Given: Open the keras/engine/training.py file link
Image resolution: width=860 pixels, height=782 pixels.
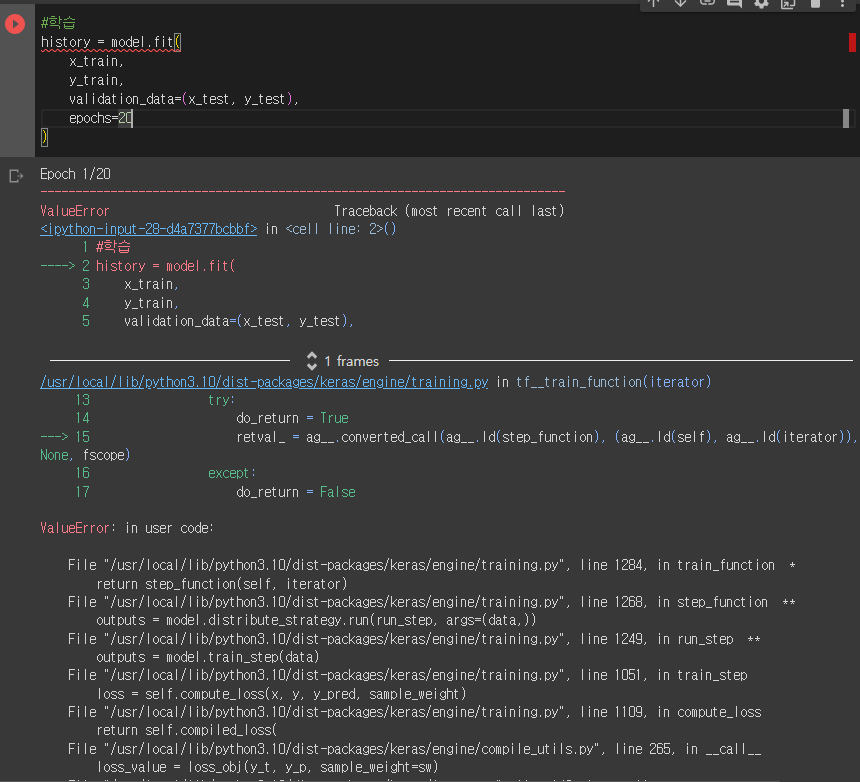Looking at the screenshot, I should (264, 382).
